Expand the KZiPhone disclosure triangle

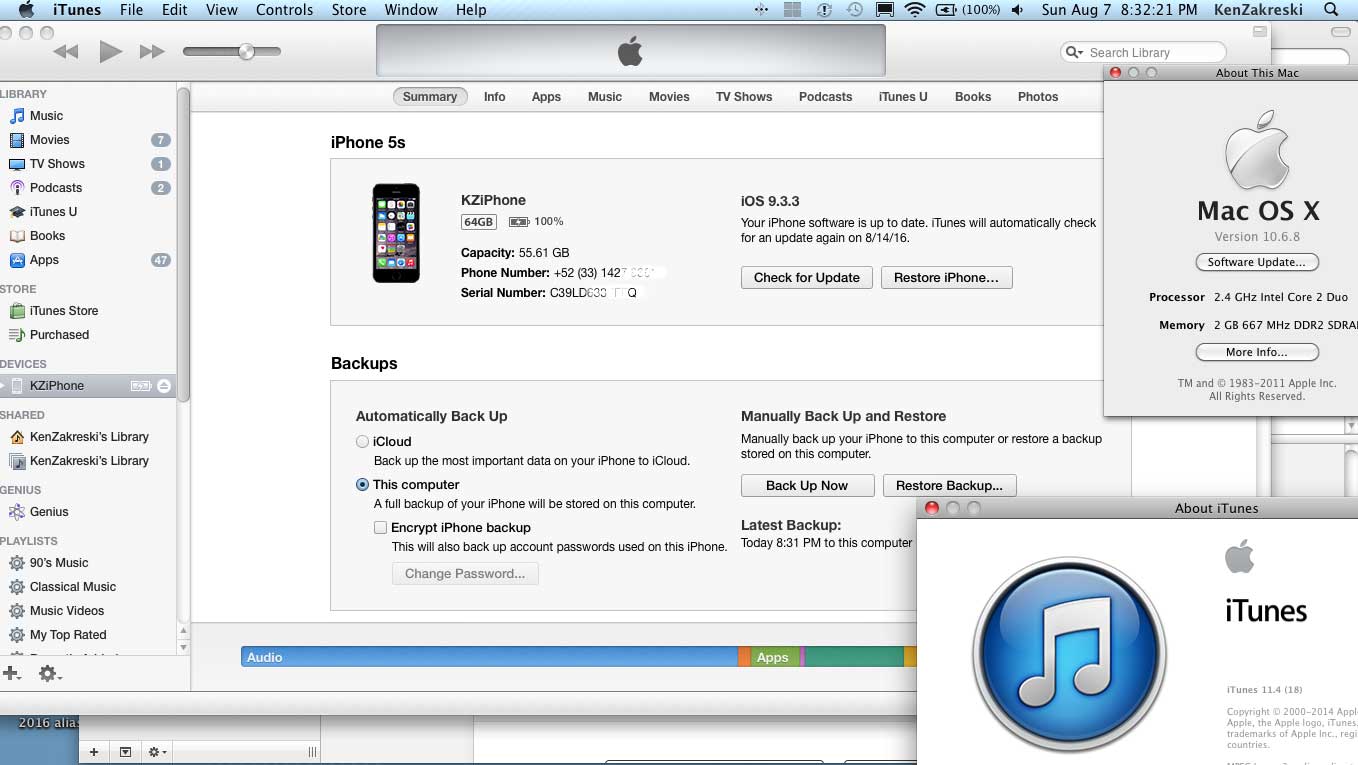3,386
